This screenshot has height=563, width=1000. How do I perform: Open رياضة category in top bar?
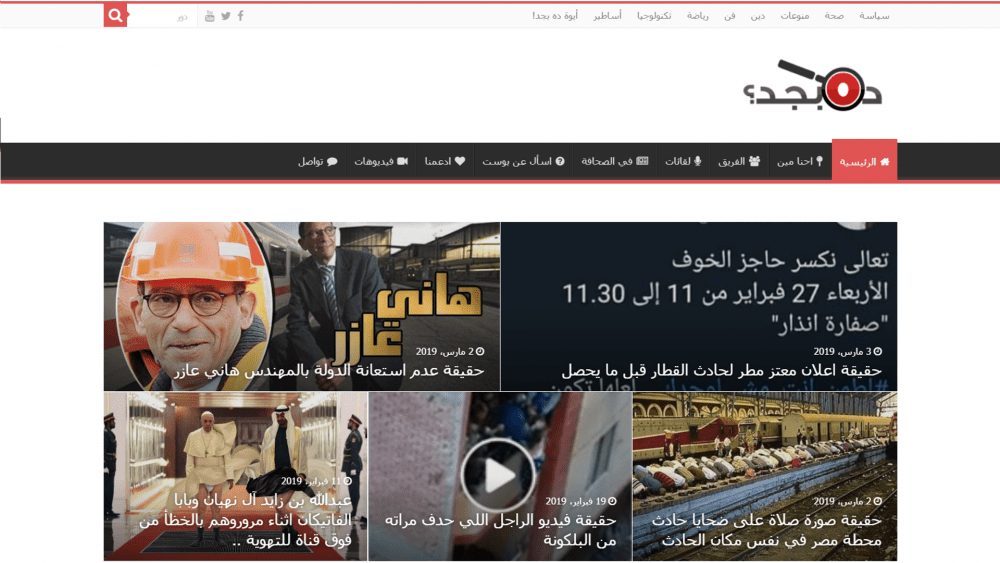[x=698, y=16]
